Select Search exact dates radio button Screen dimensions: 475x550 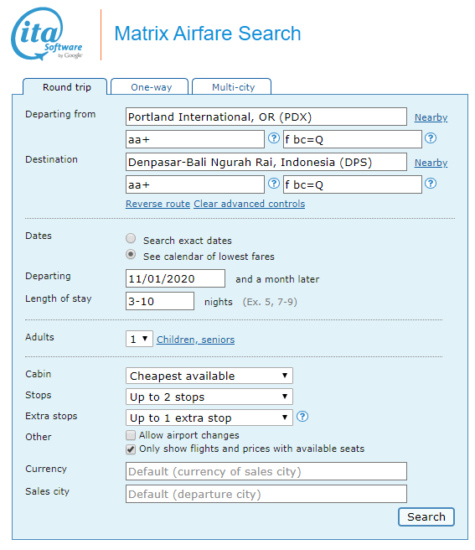point(131,239)
